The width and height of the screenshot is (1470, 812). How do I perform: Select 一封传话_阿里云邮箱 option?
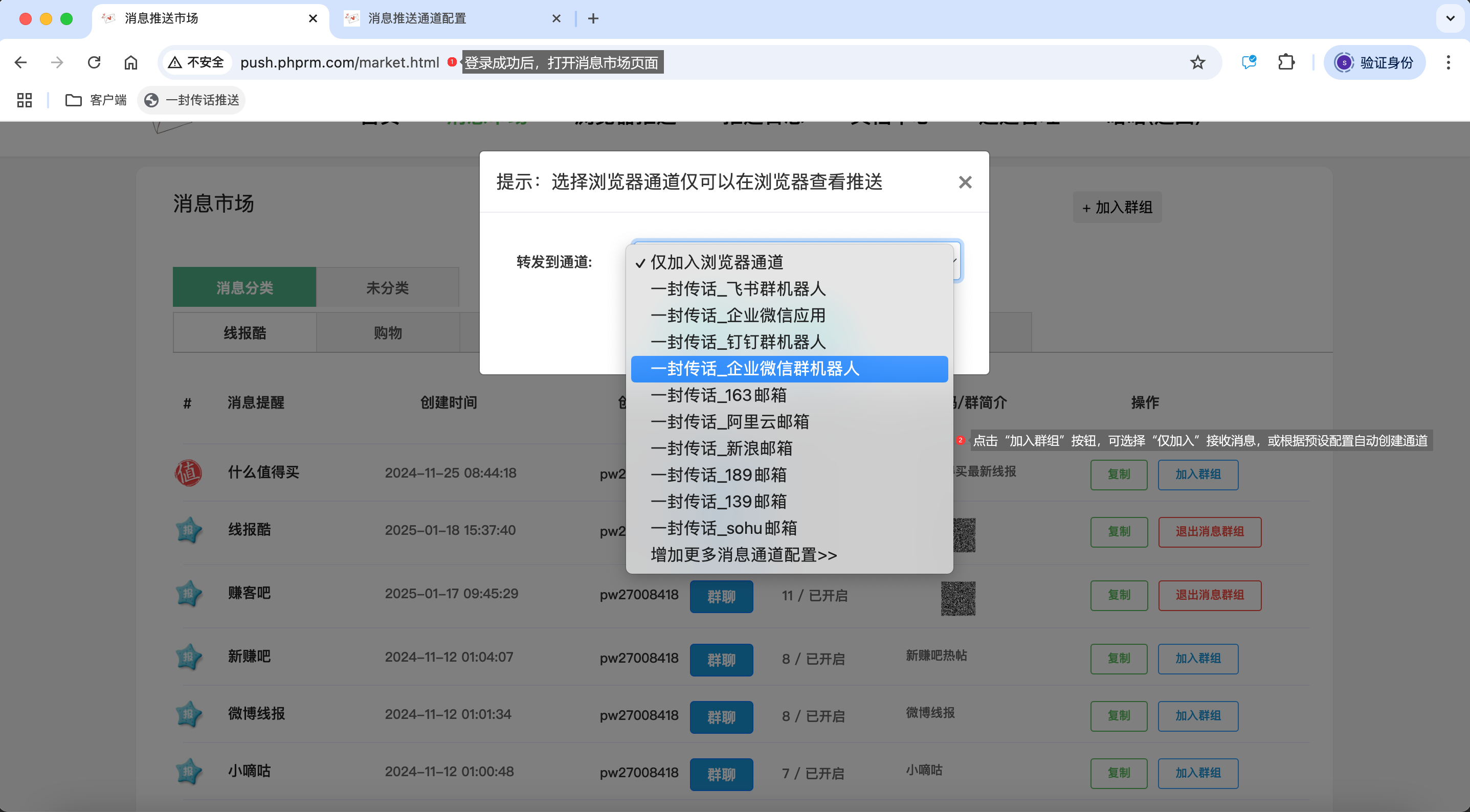tap(789, 422)
